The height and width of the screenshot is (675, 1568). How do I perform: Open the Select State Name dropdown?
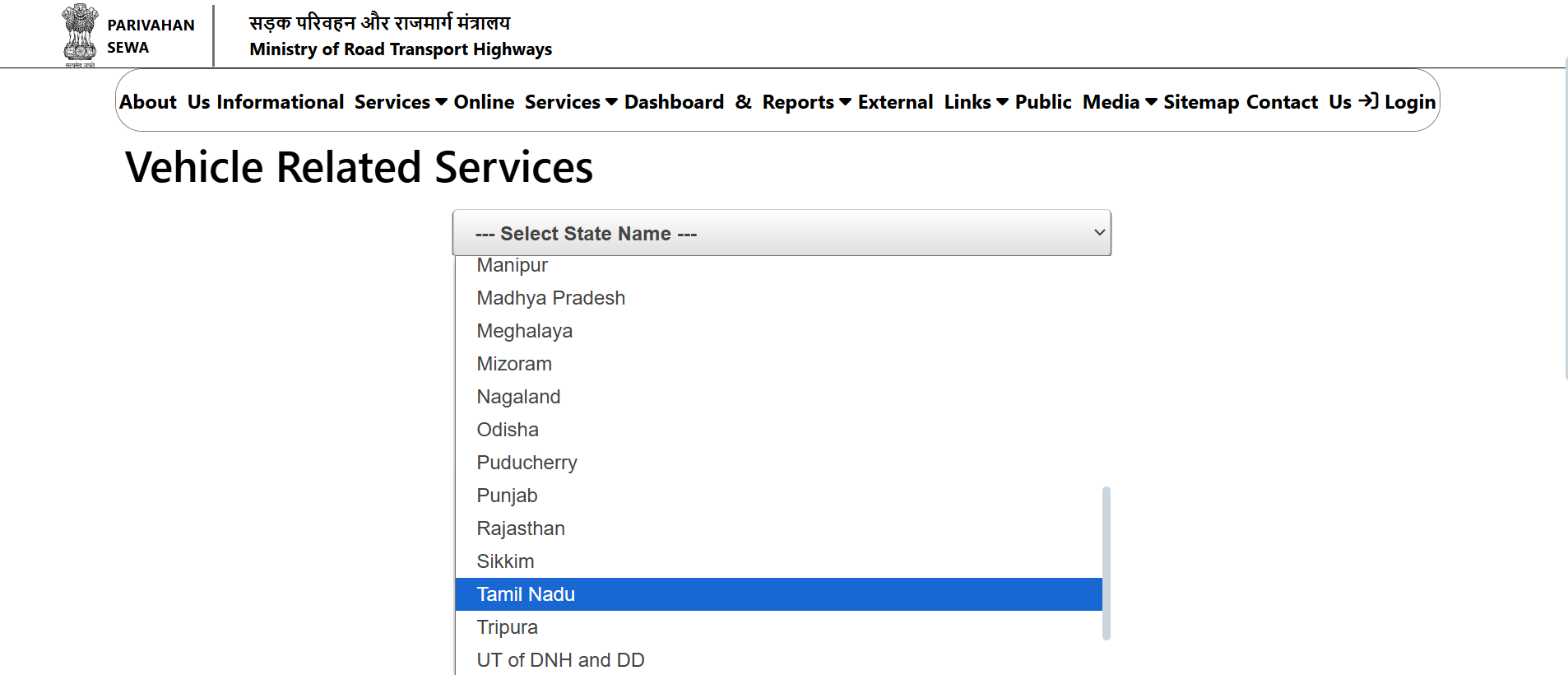pos(782,233)
